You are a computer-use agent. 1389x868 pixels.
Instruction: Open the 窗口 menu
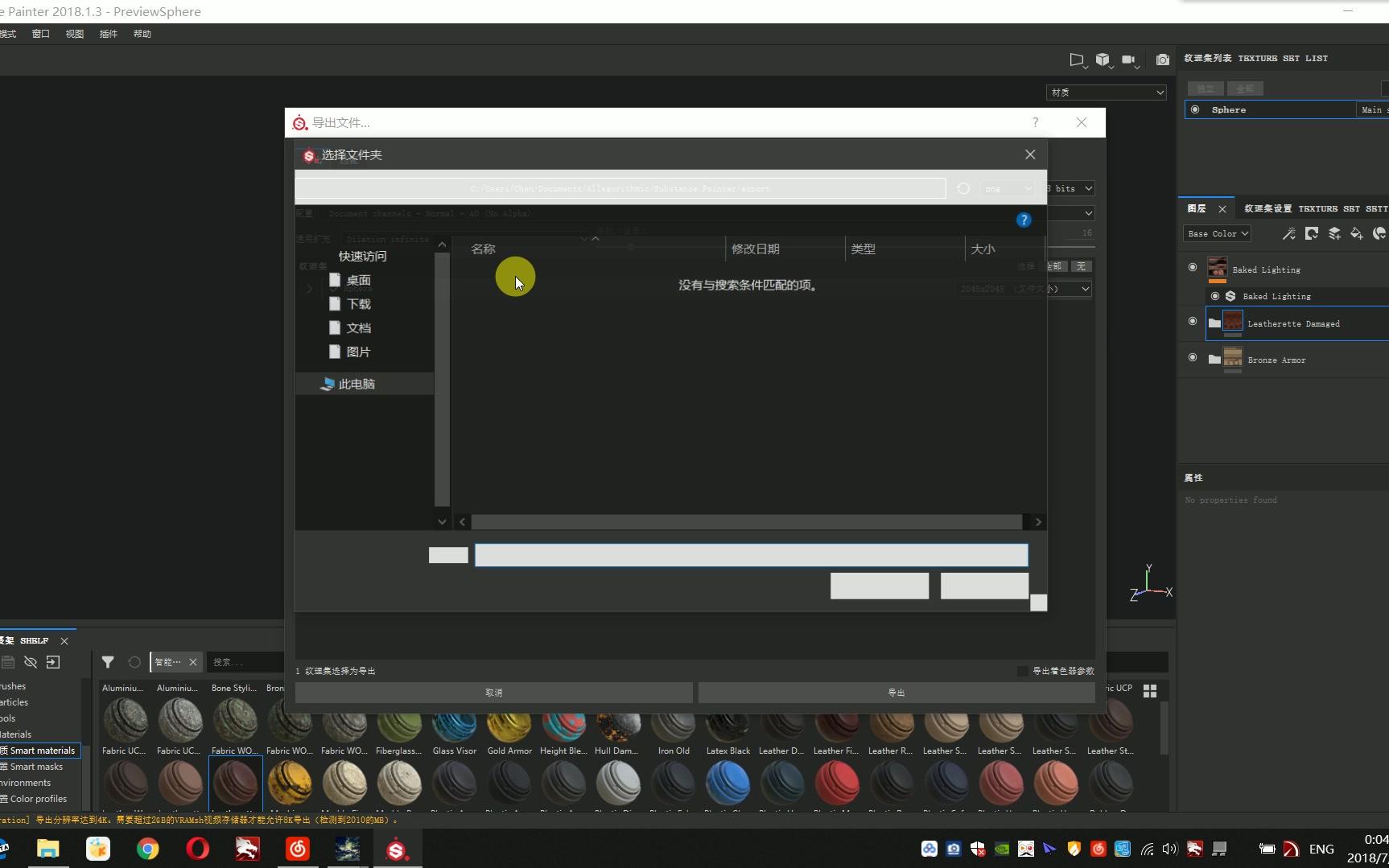tap(39, 34)
